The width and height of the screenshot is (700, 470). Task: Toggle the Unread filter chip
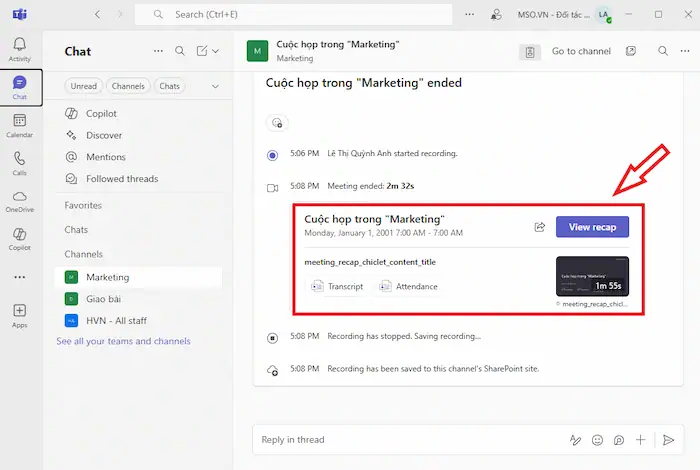coord(84,86)
